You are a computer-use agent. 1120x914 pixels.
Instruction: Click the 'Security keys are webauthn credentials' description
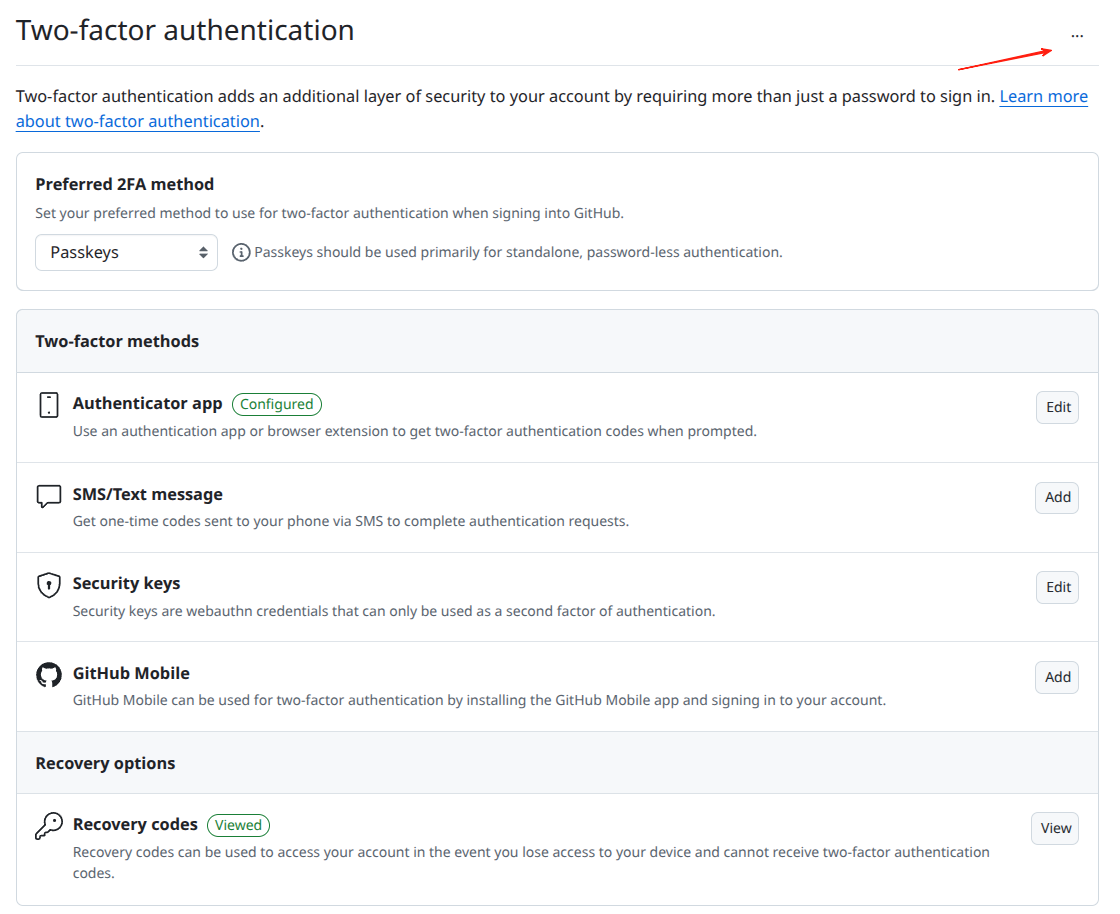(394, 611)
